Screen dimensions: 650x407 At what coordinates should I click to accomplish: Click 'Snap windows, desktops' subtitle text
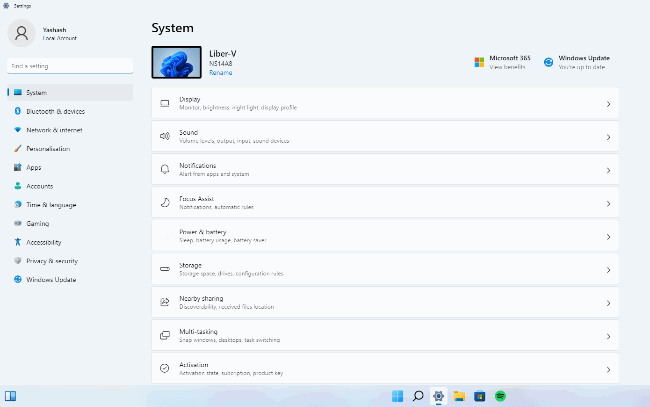point(229,340)
